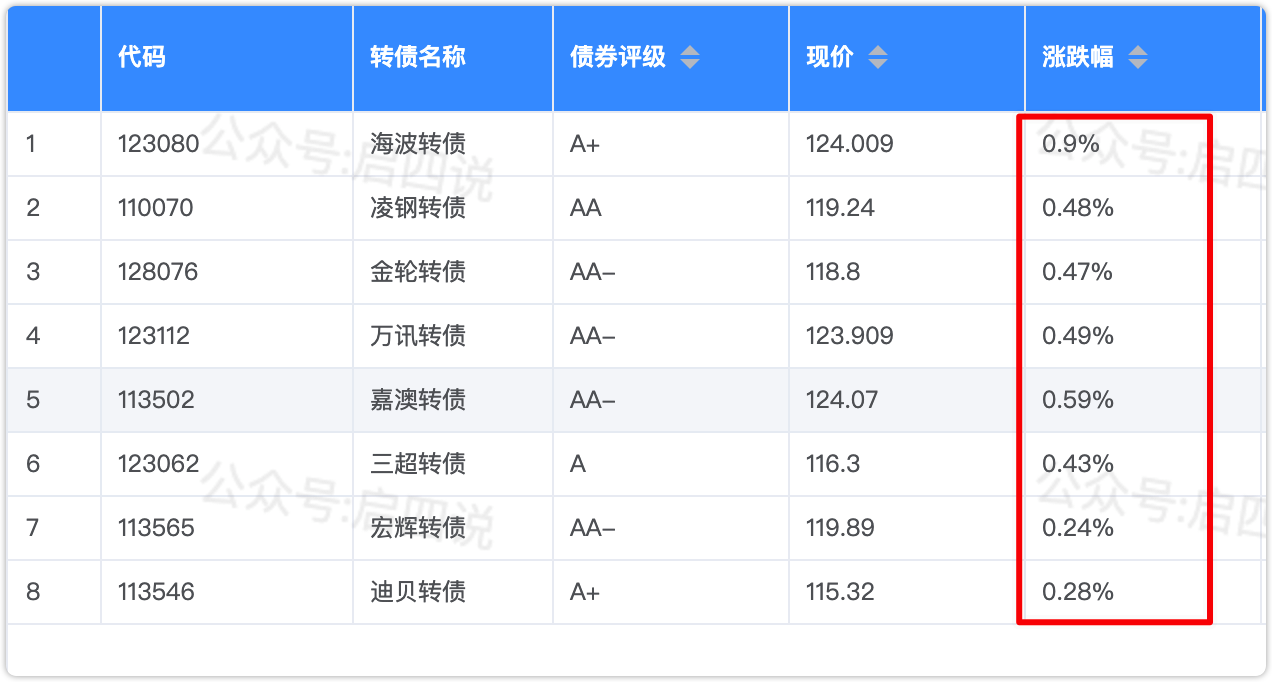Select the 金轮转债 row name
This screenshot has height=682, width=1272.
coord(418,272)
